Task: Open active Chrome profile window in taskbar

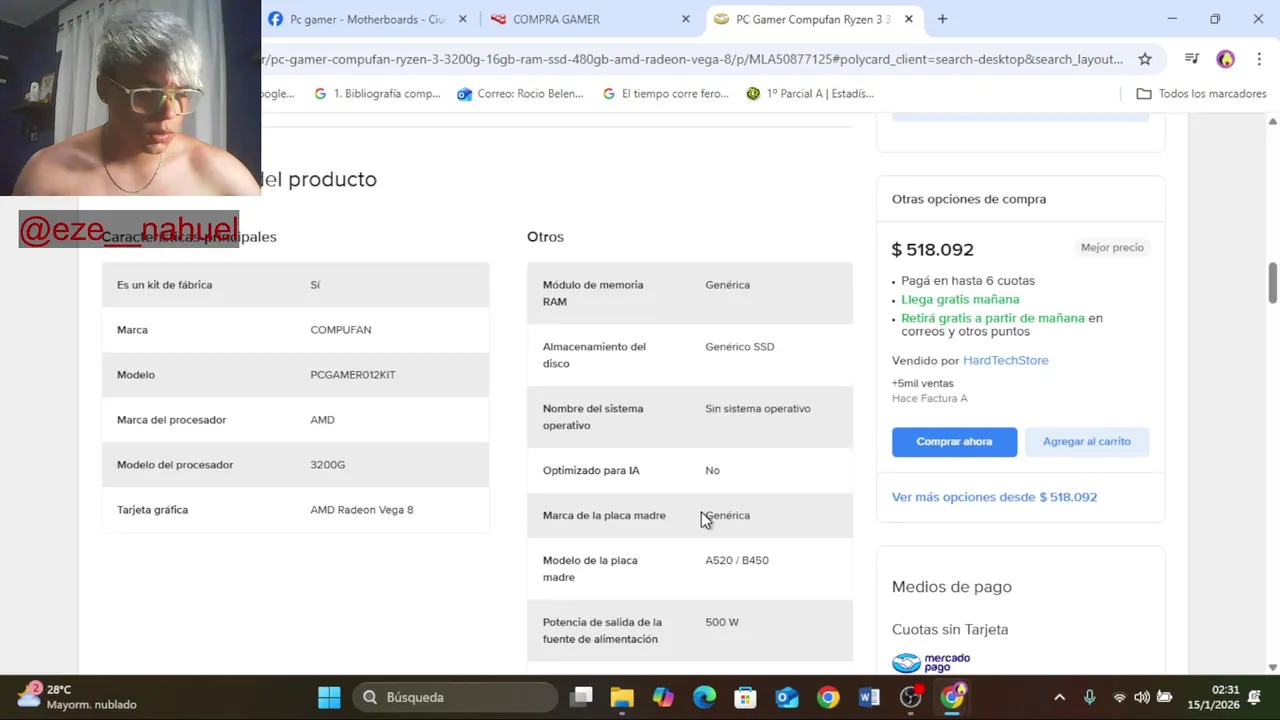Action: click(x=952, y=697)
